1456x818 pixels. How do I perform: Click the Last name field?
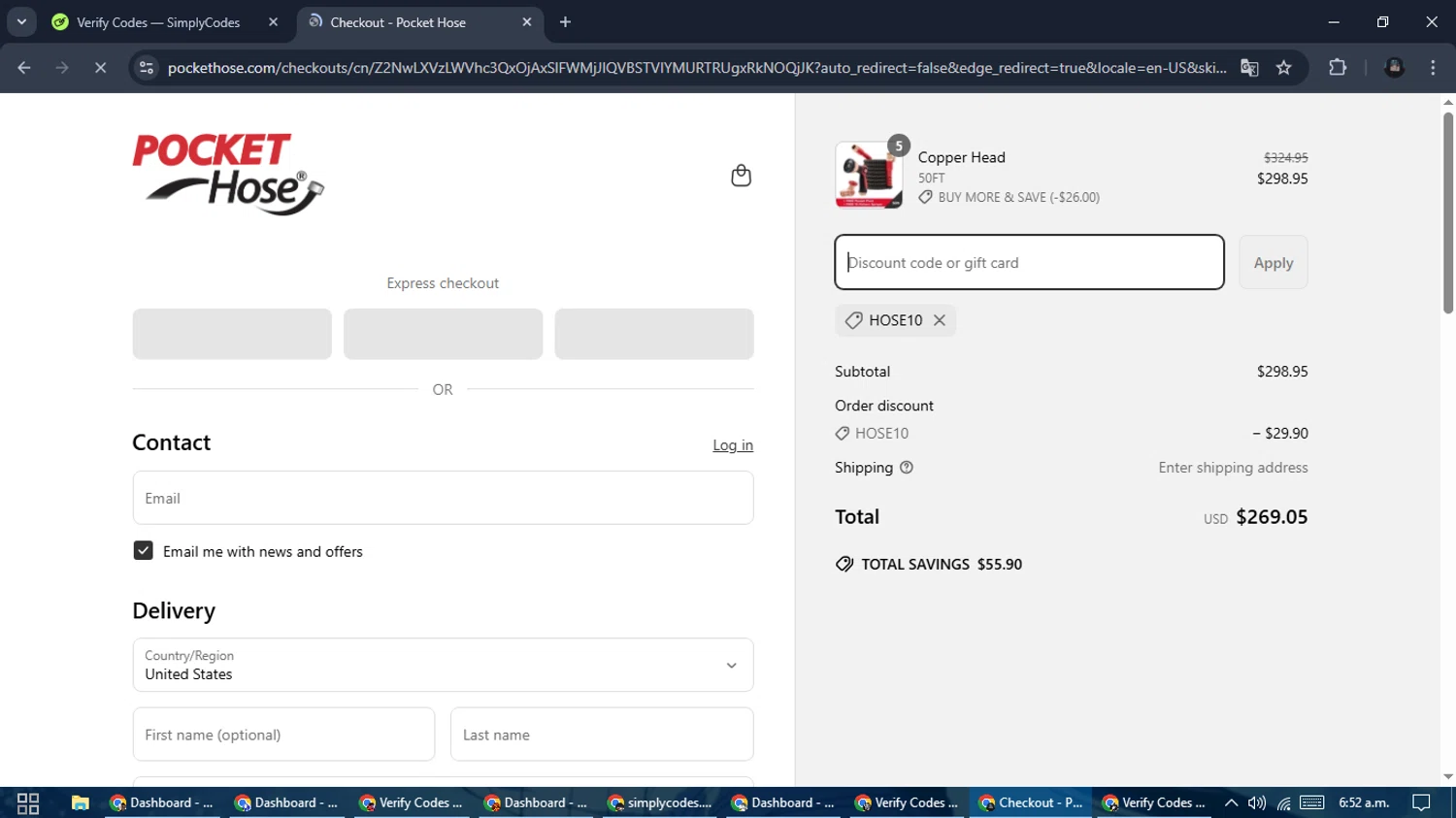[602, 735]
